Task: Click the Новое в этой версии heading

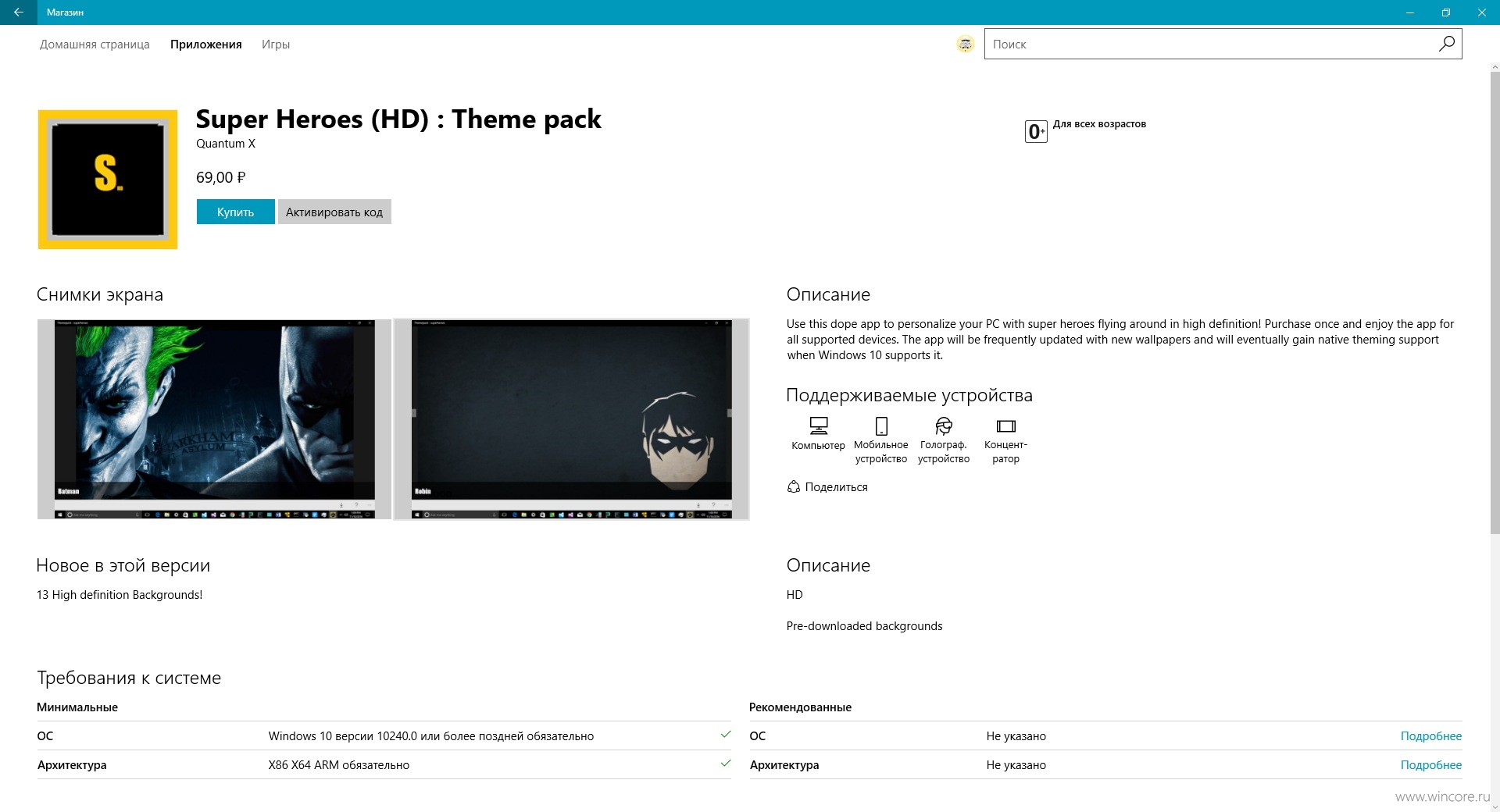Action: click(x=123, y=565)
